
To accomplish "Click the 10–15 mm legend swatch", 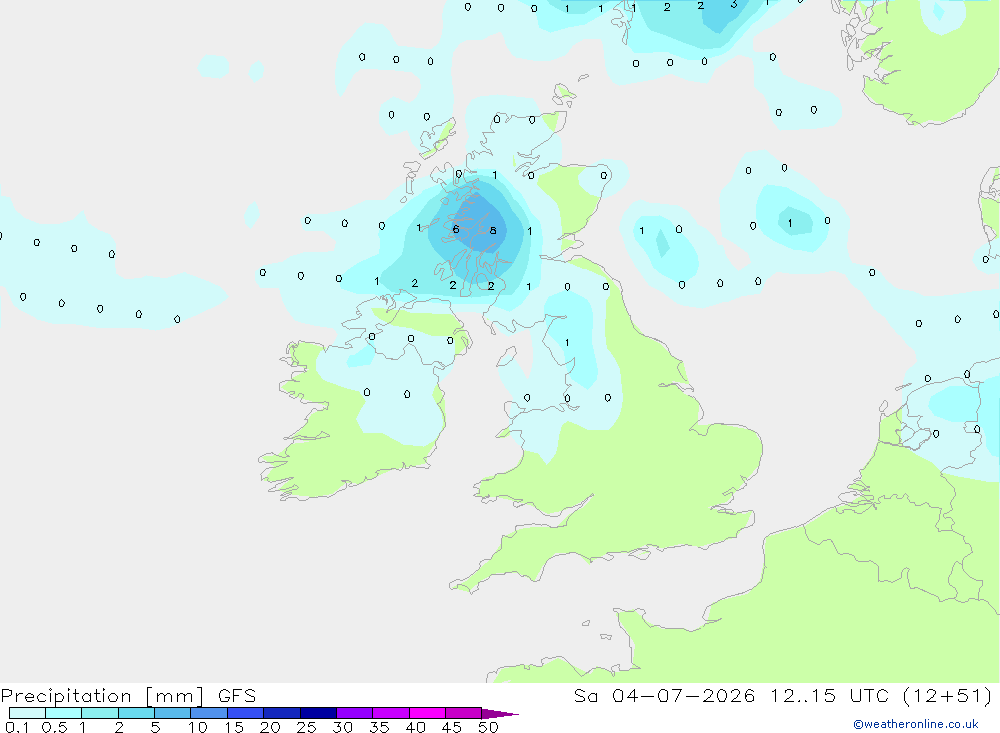I will (209, 713).
